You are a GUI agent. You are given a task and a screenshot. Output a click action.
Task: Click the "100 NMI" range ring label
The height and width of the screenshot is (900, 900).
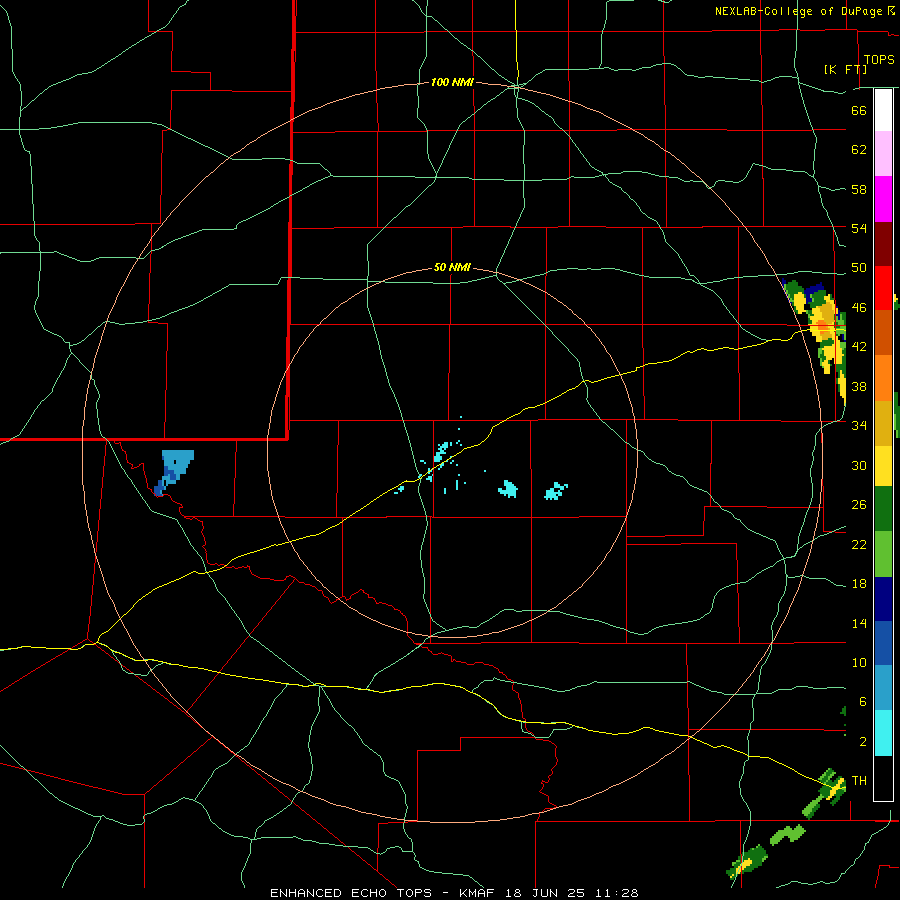pyautogui.click(x=452, y=83)
